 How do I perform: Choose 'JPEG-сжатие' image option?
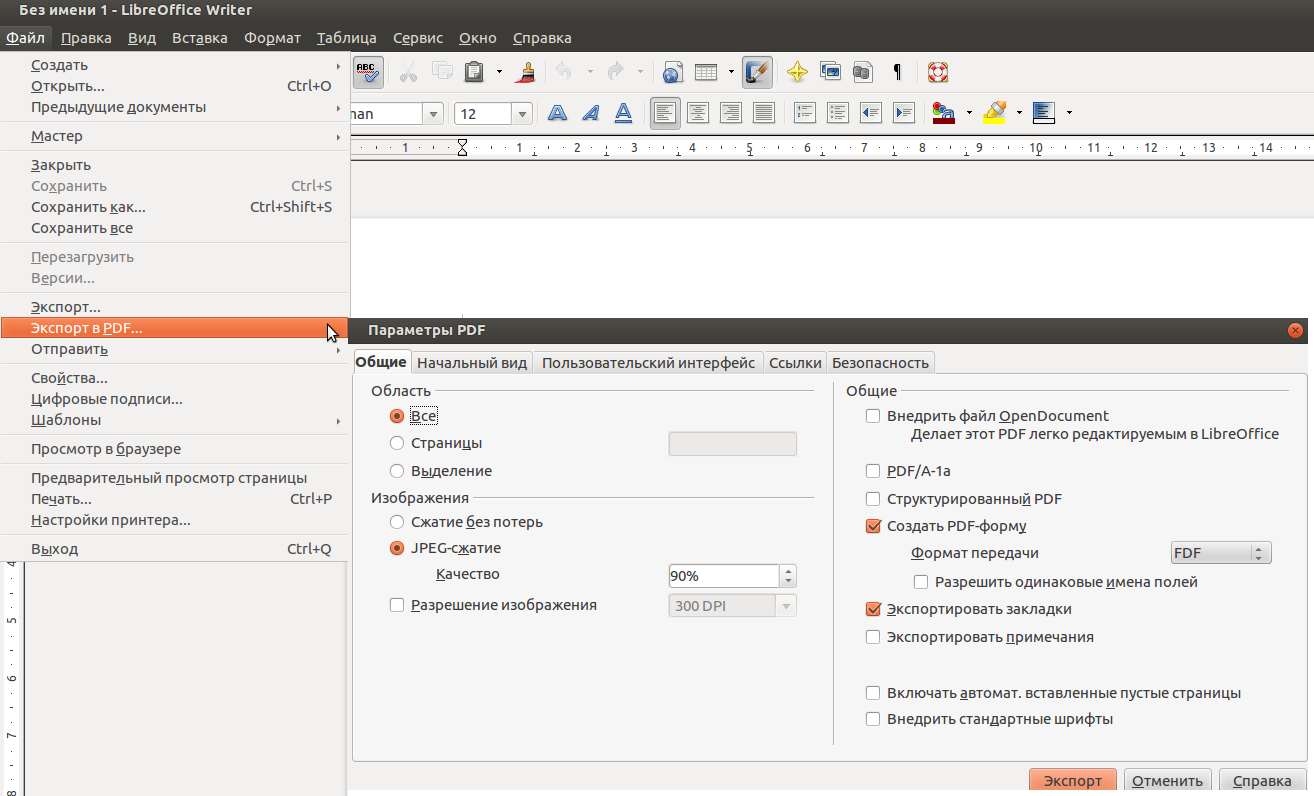coord(397,548)
